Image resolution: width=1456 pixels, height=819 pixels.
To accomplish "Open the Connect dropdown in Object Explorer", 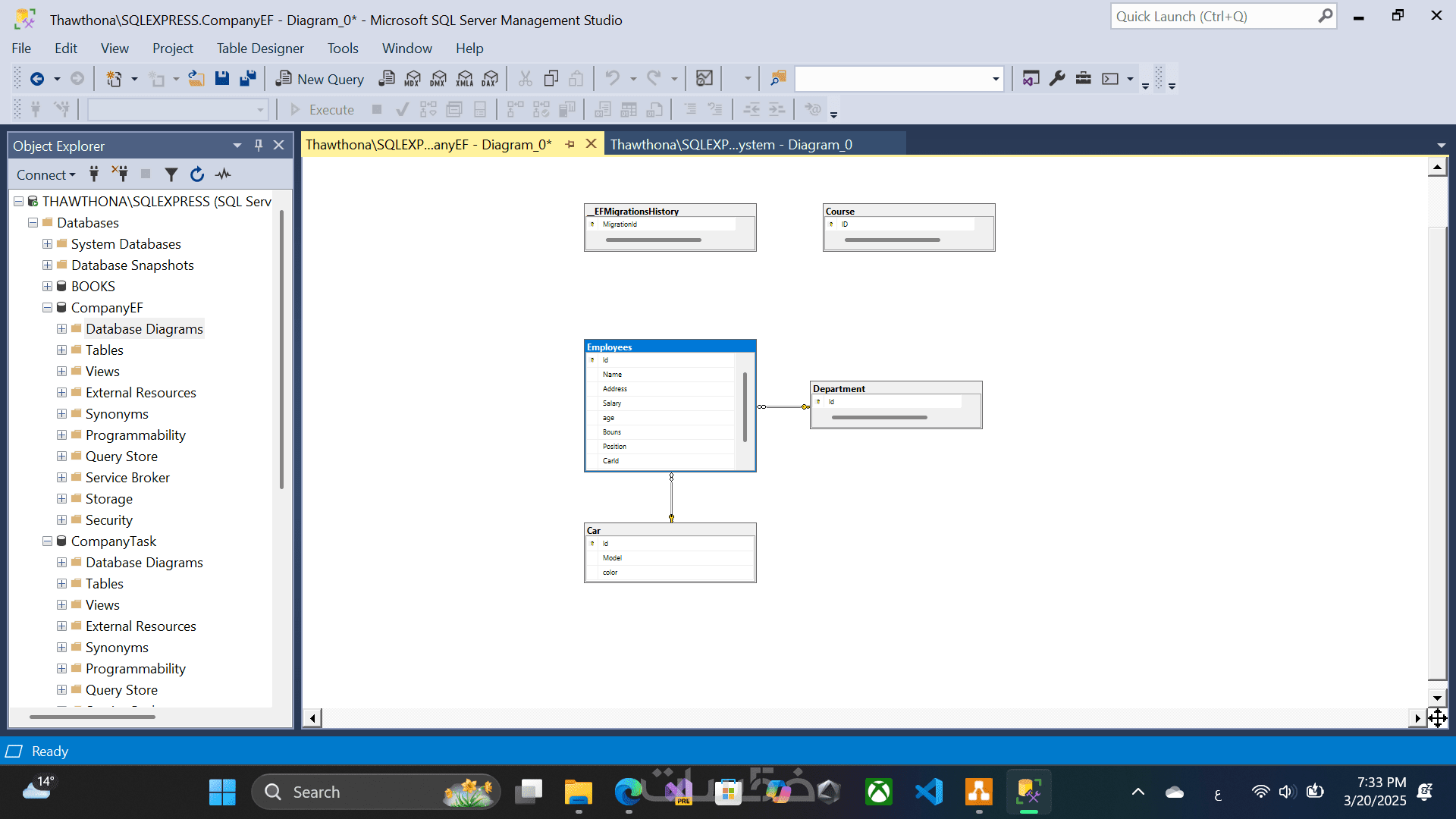I will click(x=45, y=175).
